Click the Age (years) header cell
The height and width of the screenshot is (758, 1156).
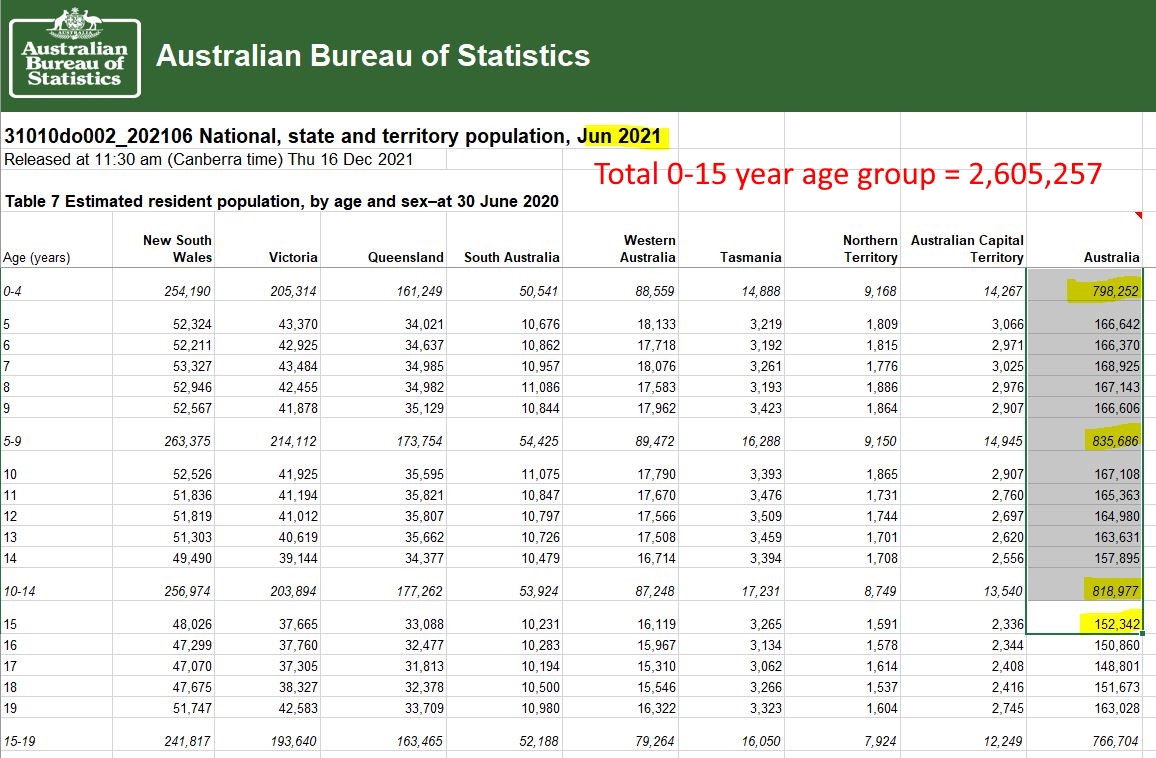click(37, 257)
